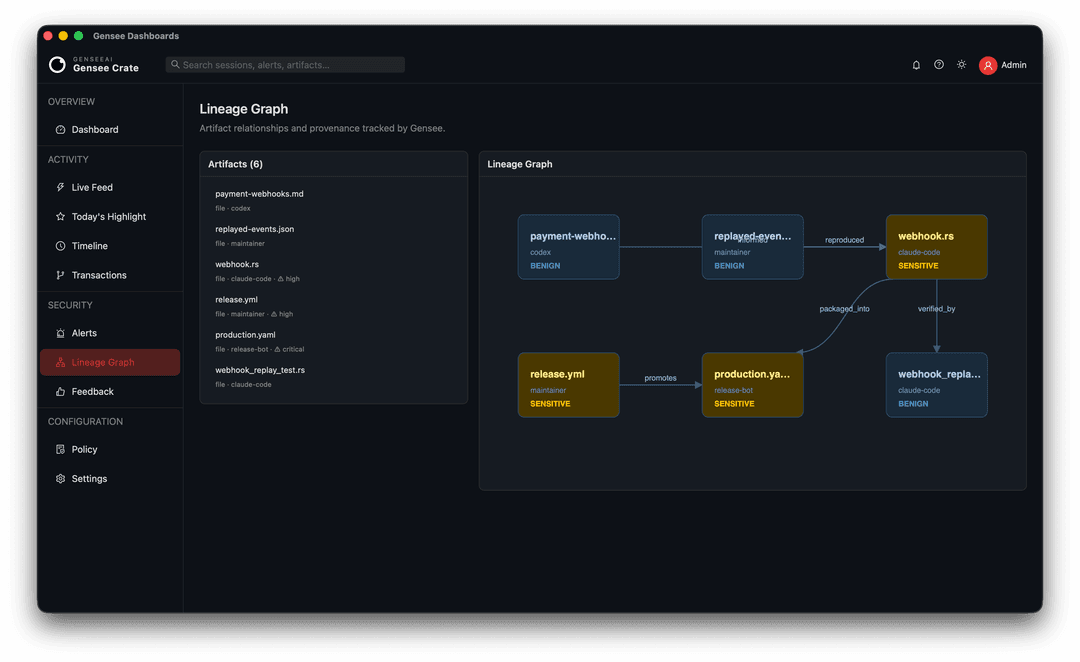Click the webhook_repla... graph node
This screenshot has width=1080, height=662.
point(936,385)
